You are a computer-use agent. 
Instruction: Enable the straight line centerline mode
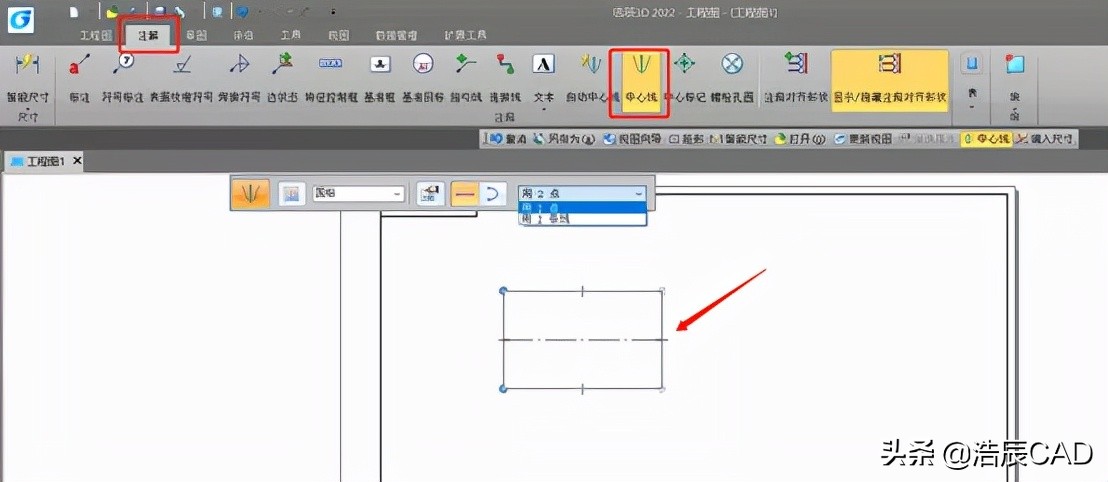tap(464, 193)
